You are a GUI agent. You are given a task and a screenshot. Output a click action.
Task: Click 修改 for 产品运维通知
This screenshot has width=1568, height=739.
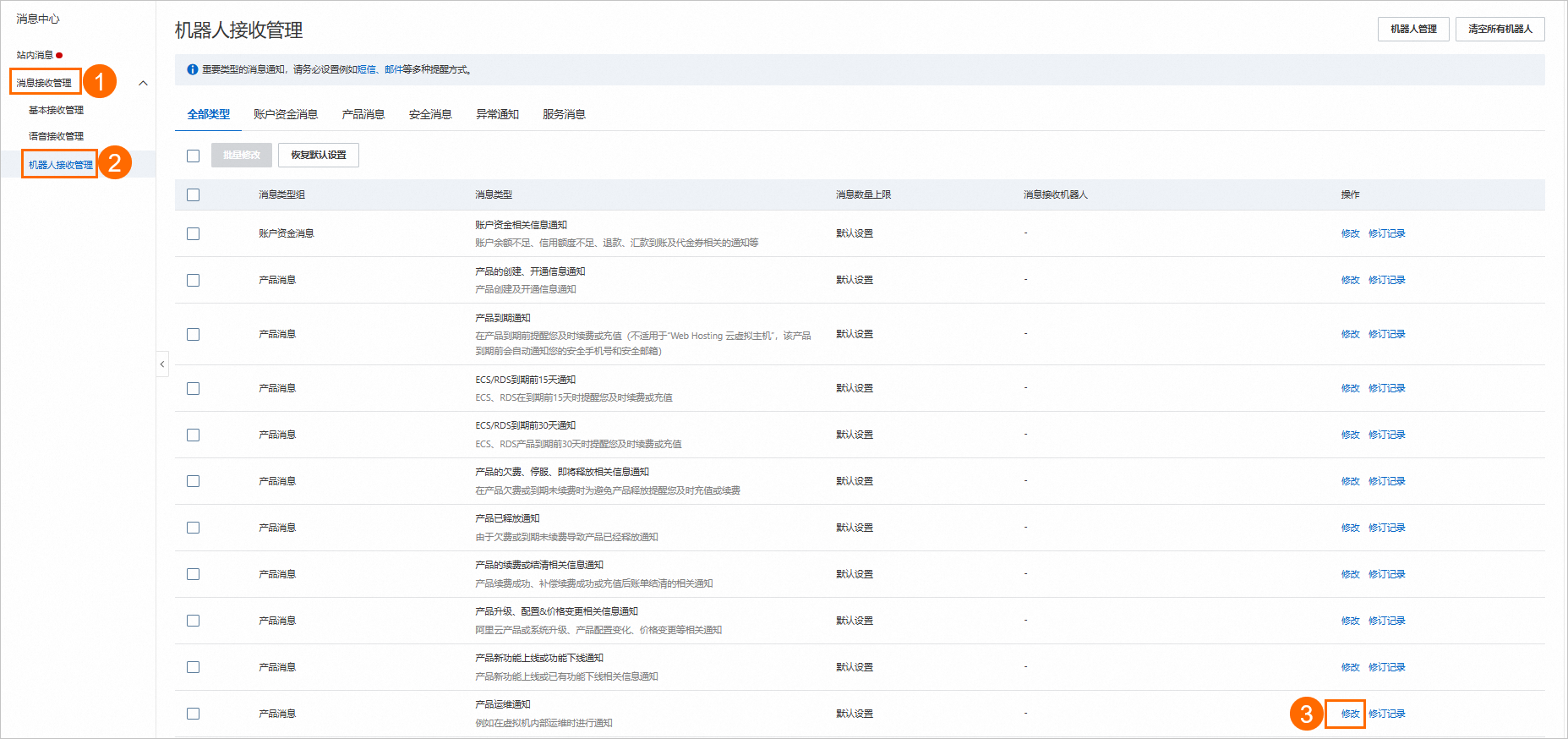[1350, 714]
